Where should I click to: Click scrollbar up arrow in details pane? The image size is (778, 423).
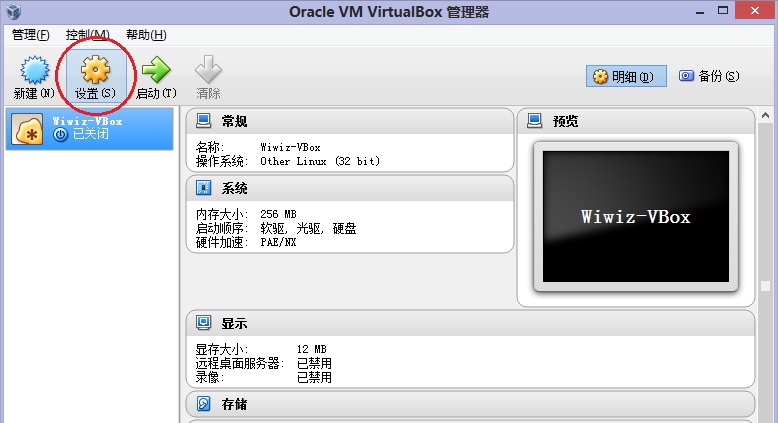click(765, 115)
